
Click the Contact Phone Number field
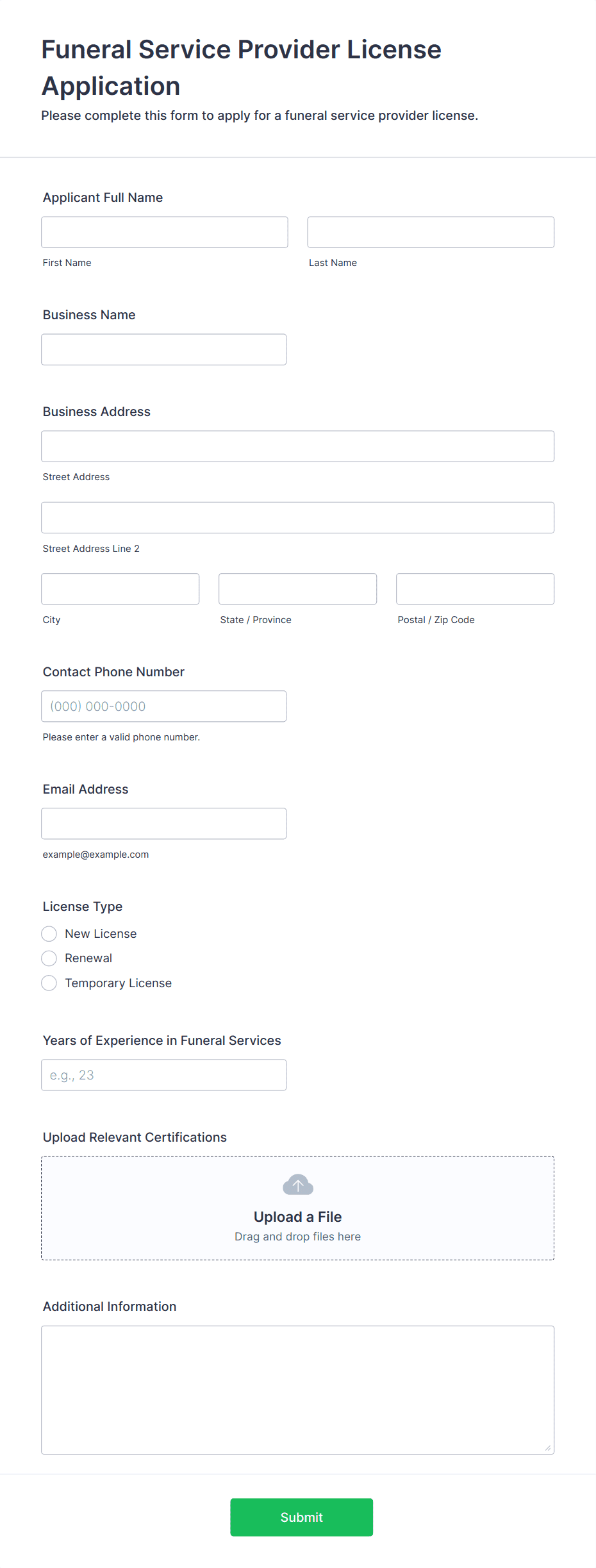(x=164, y=706)
